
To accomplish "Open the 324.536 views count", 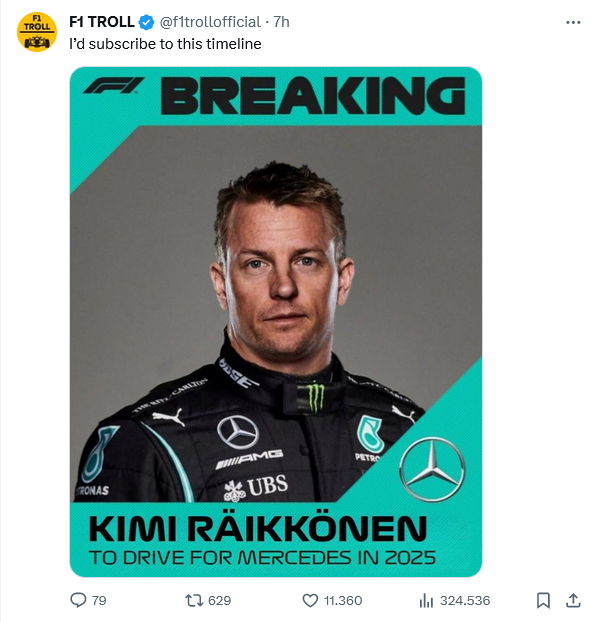I will click(465, 600).
